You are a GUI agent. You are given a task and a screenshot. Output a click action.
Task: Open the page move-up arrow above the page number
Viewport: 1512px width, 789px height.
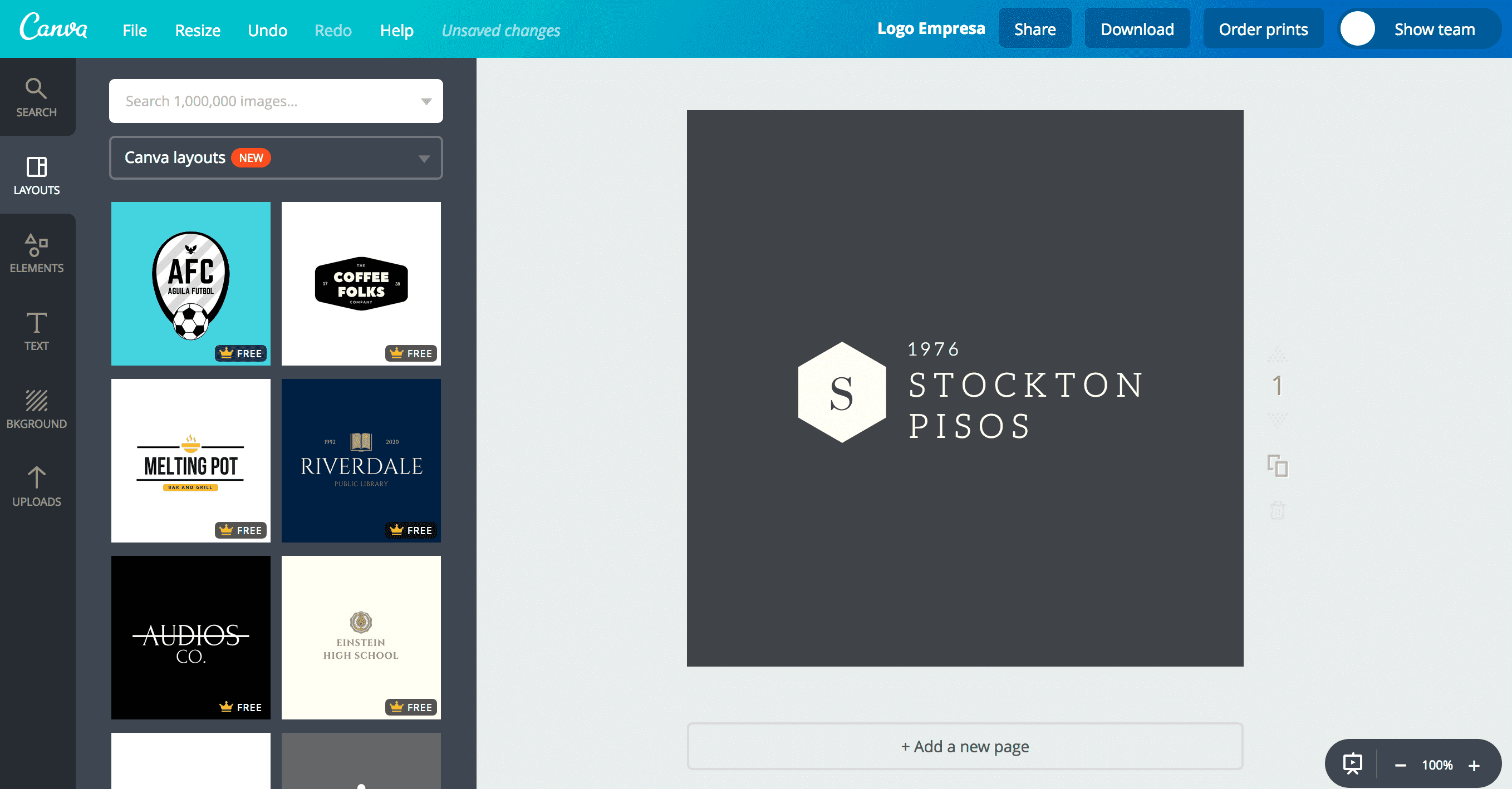point(1277,356)
